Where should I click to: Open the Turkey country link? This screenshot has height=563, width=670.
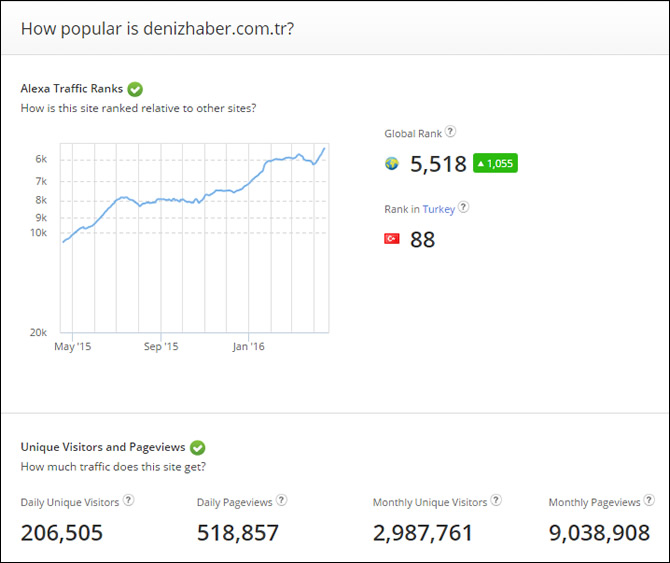click(438, 209)
